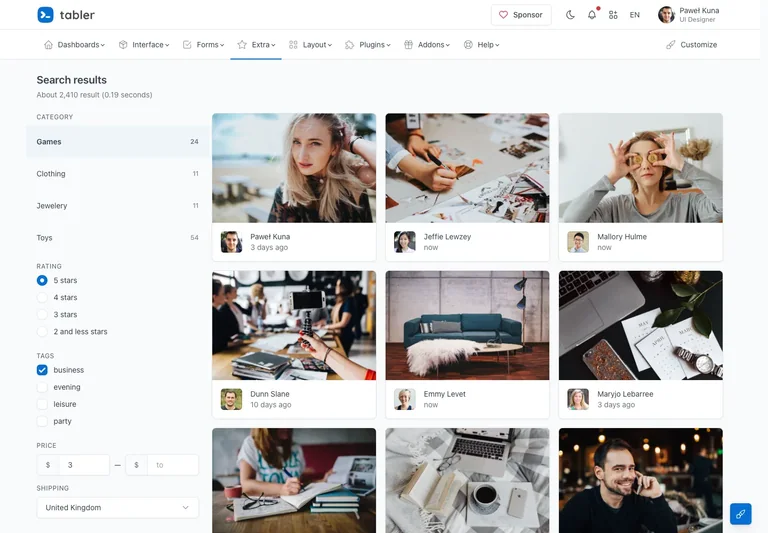Expand the Extra menu

[x=256, y=45]
